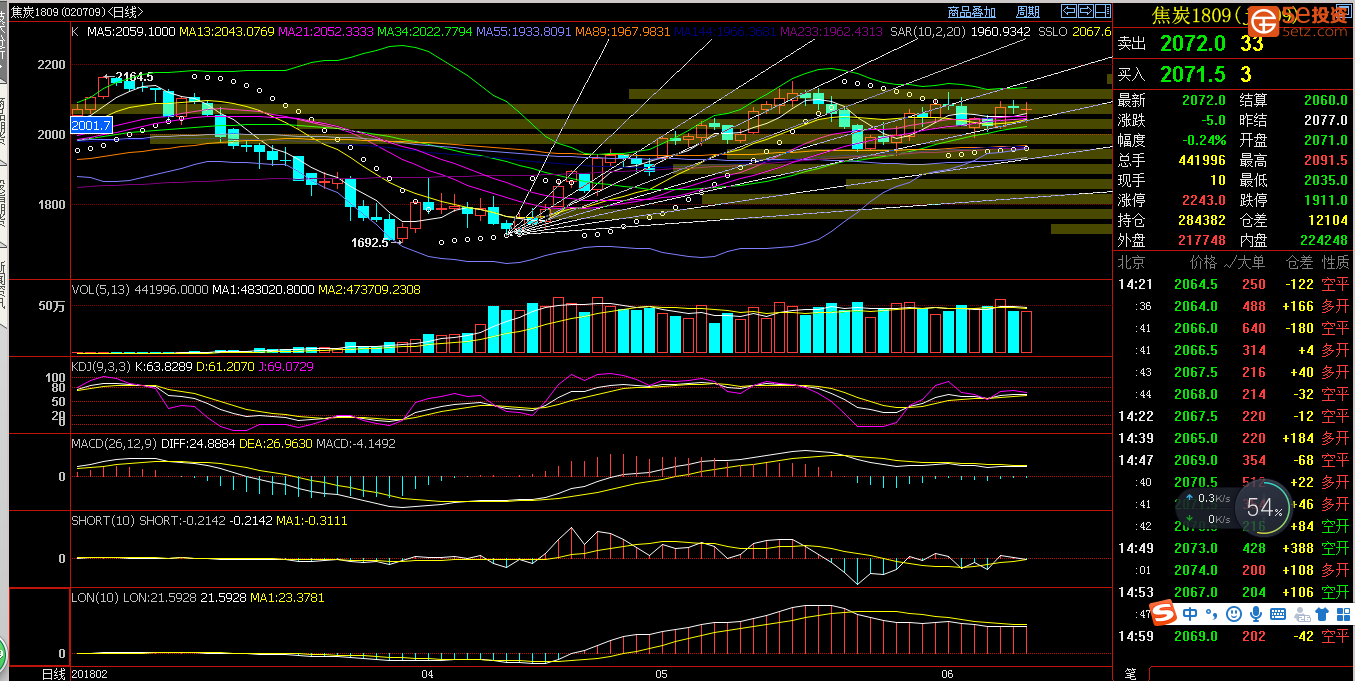This screenshot has width=1355, height=681.
Task: Open Sogou emoji smiley icon
Action: tap(1233, 613)
